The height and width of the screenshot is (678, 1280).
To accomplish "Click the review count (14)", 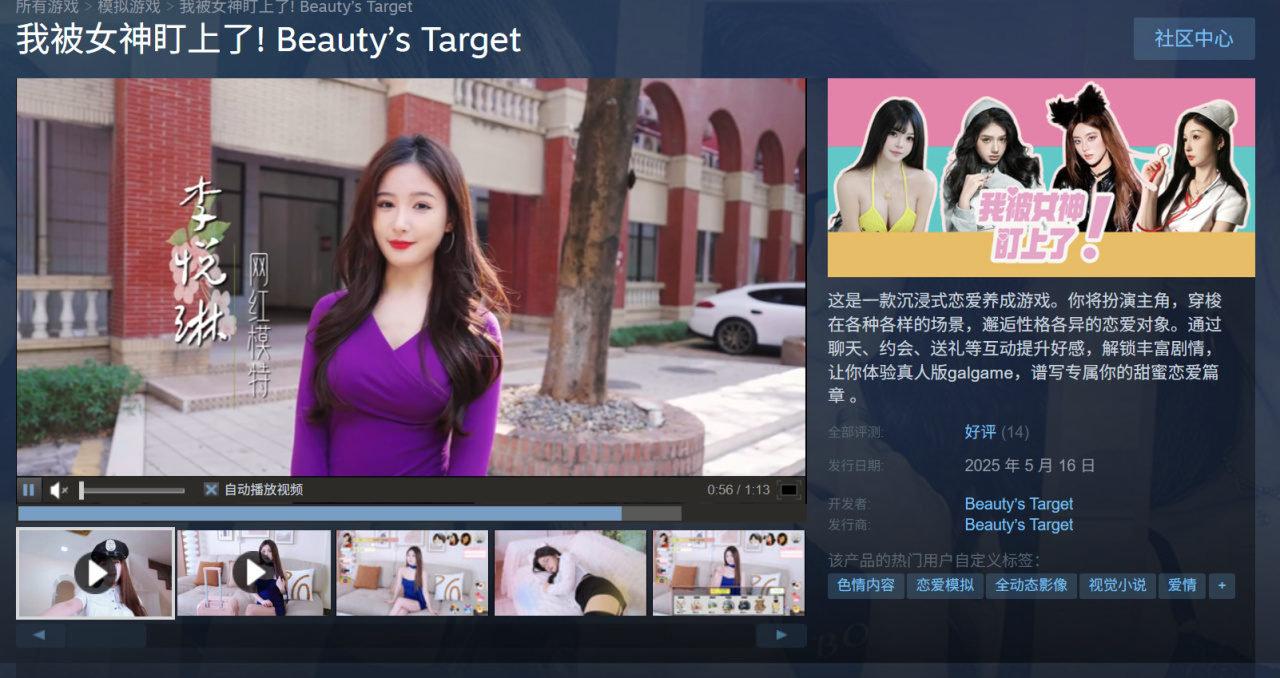I will [x=1015, y=432].
